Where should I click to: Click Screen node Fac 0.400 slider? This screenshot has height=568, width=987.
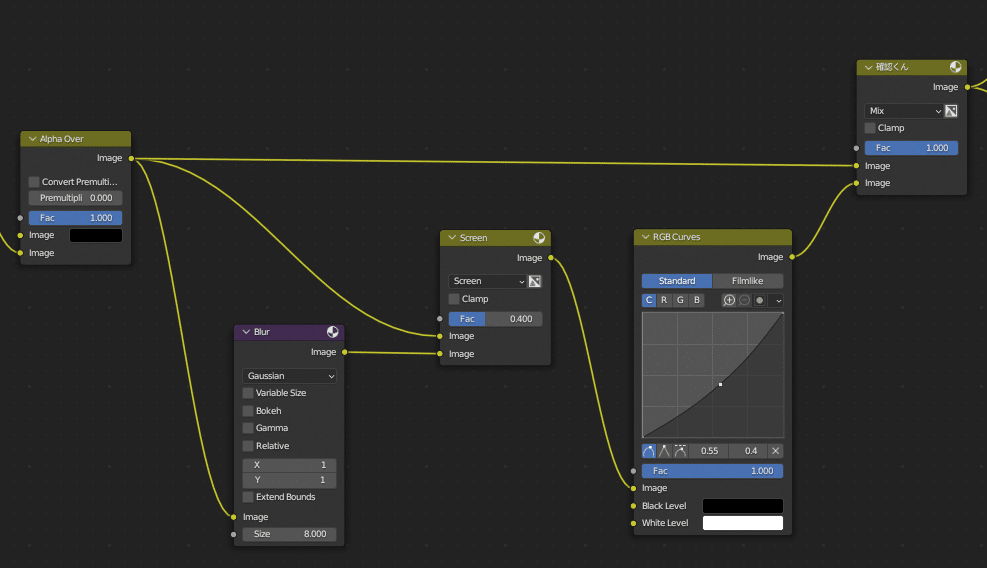(495, 319)
